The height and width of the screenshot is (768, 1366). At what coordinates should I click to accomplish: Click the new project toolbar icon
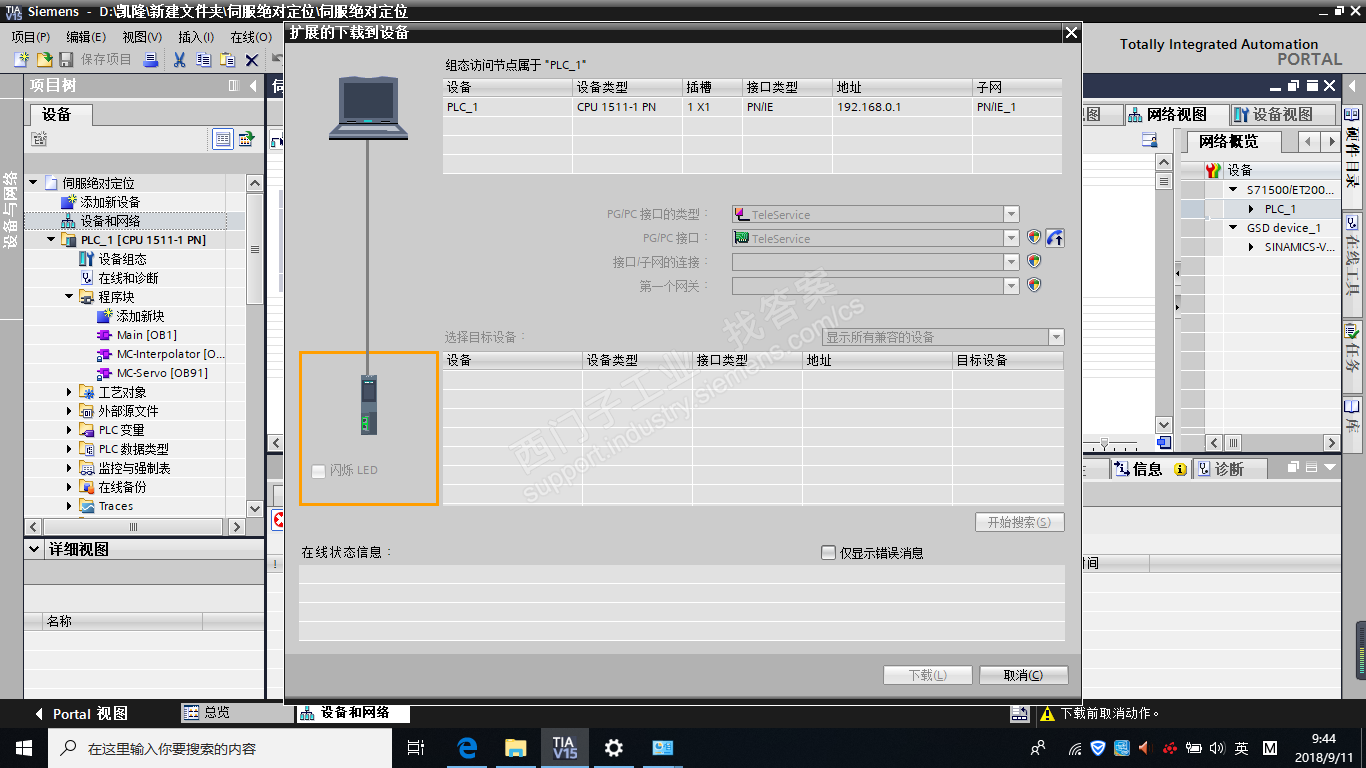[21, 60]
